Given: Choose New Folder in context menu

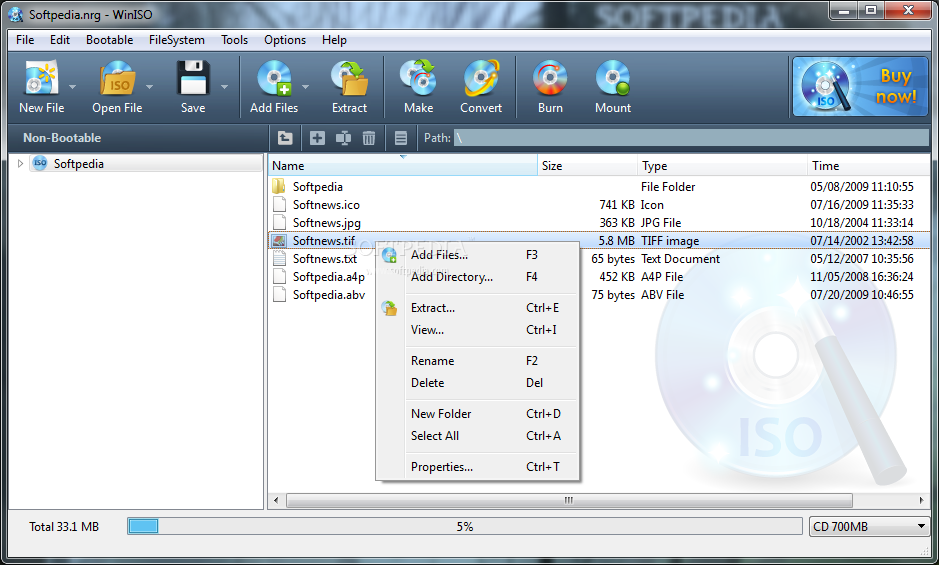Looking at the screenshot, I should (477, 414).
